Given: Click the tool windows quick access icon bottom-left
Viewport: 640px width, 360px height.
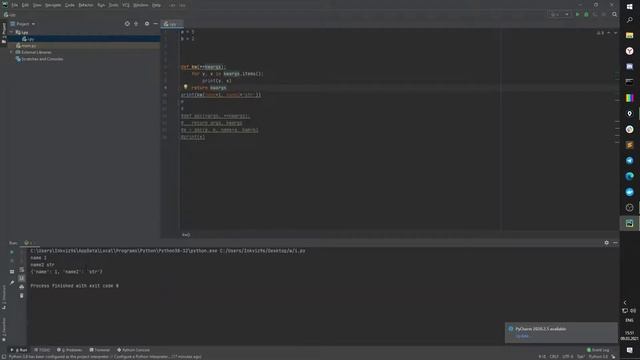Looking at the screenshot, I should [3, 357].
